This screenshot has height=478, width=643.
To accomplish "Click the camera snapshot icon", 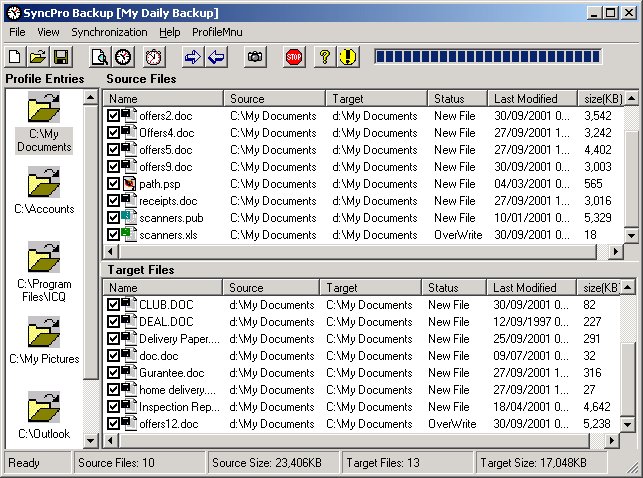I will pos(255,57).
